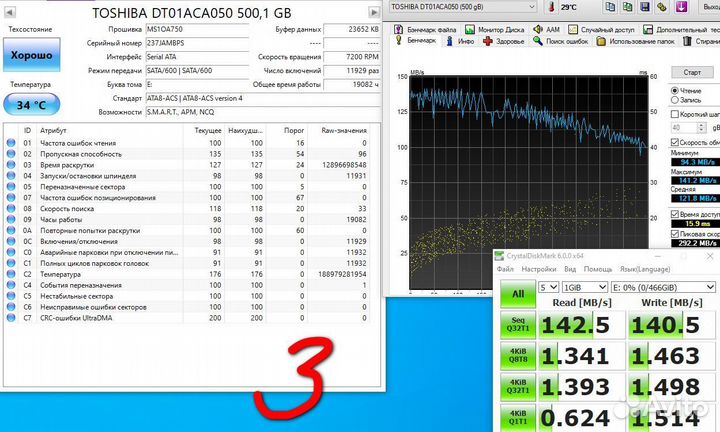
Task: Go to next disk with right arrow
Action: pyautogui.click(x=375, y=12)
